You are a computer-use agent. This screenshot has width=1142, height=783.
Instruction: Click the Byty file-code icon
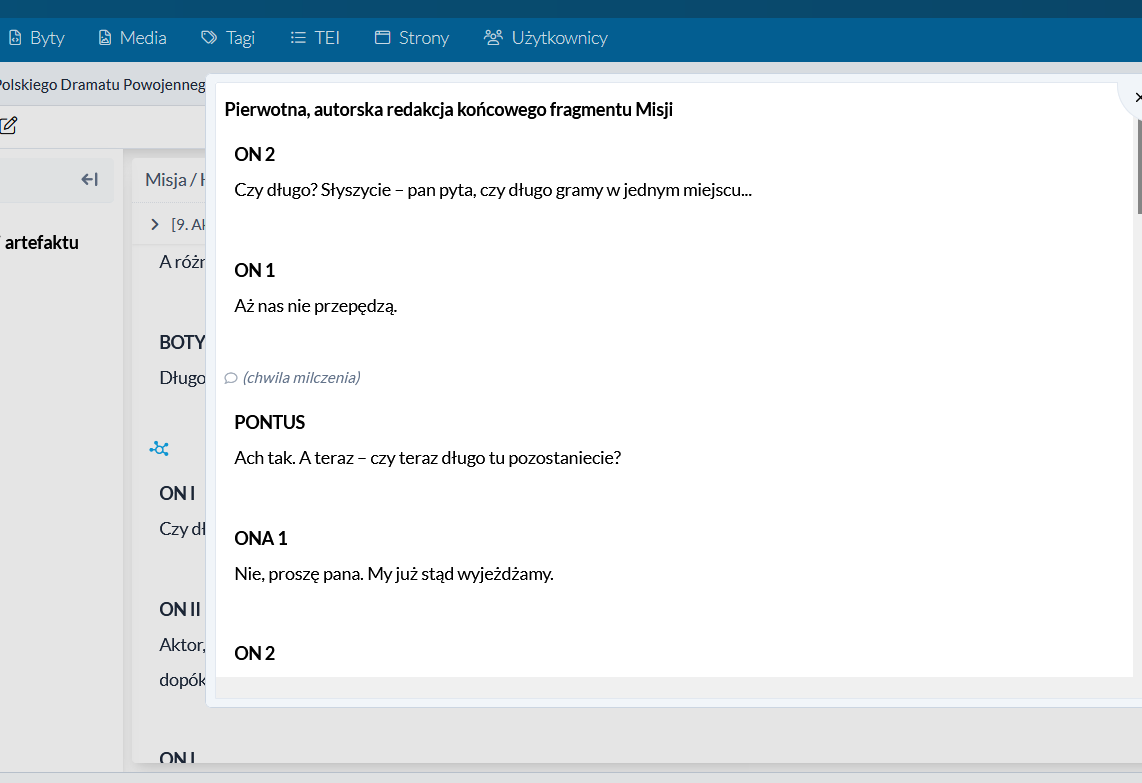[x=15, y=38]
